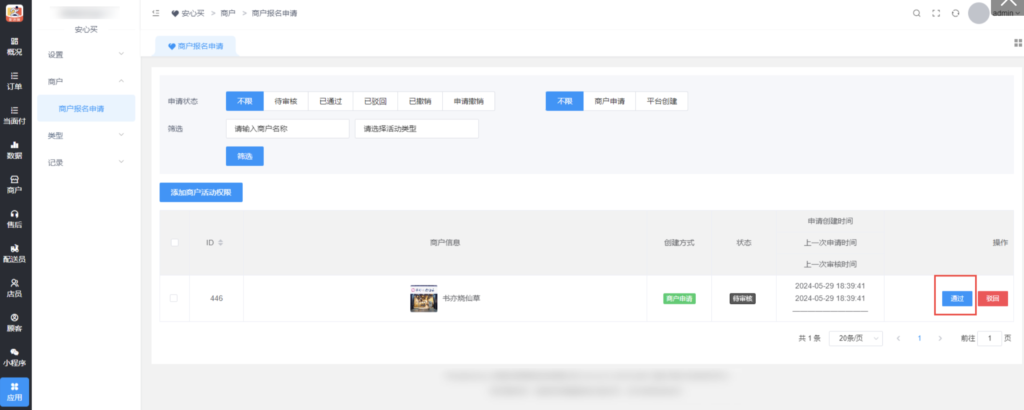Viewport: 1024px width, 410px height.
Task: Select 商户报名申请 in the side menu
Action: 86,108
